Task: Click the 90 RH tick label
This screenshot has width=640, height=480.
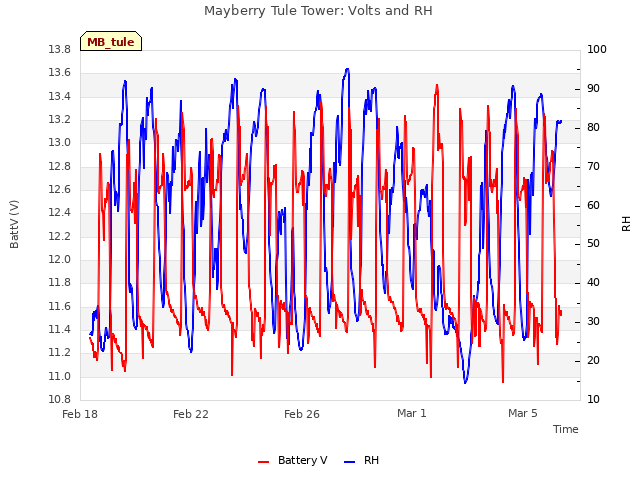Action: point(593,89)
